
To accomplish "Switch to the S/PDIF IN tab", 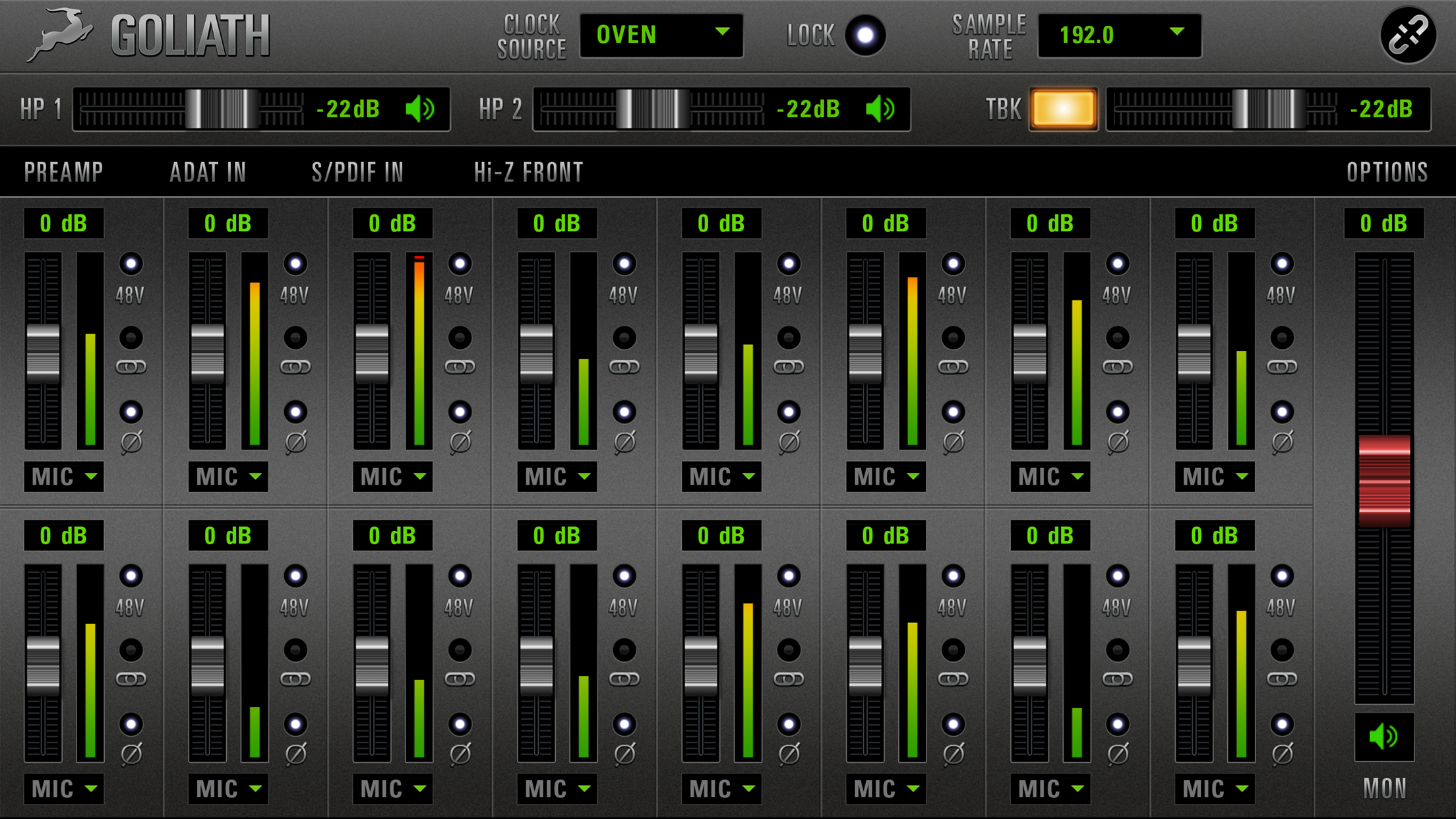I will 357,173.
